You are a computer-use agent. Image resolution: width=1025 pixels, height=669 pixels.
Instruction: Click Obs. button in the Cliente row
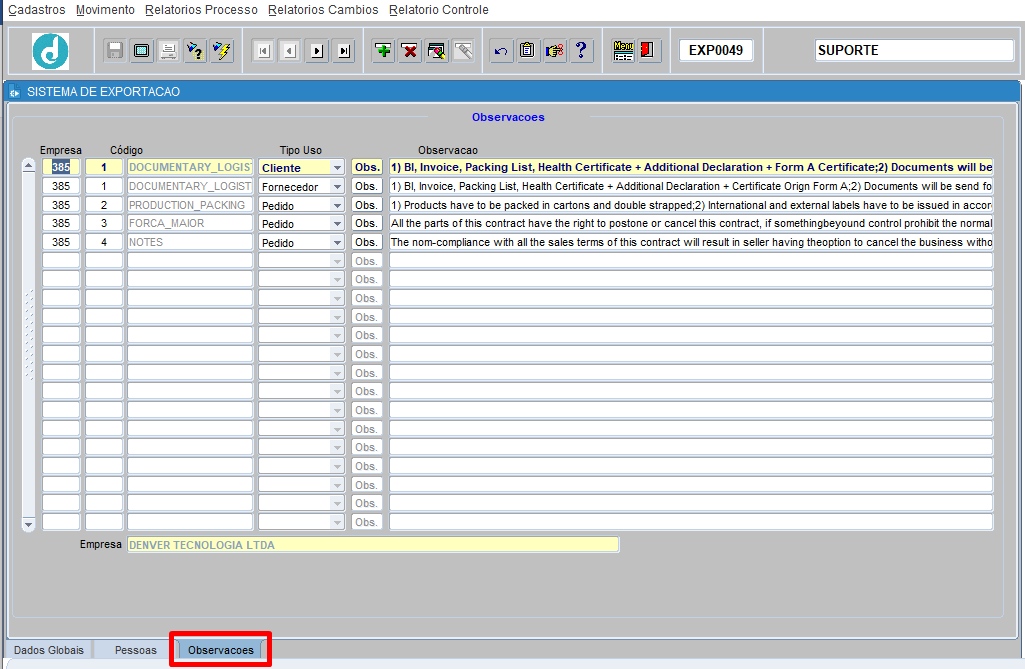(x=367, y=167)
